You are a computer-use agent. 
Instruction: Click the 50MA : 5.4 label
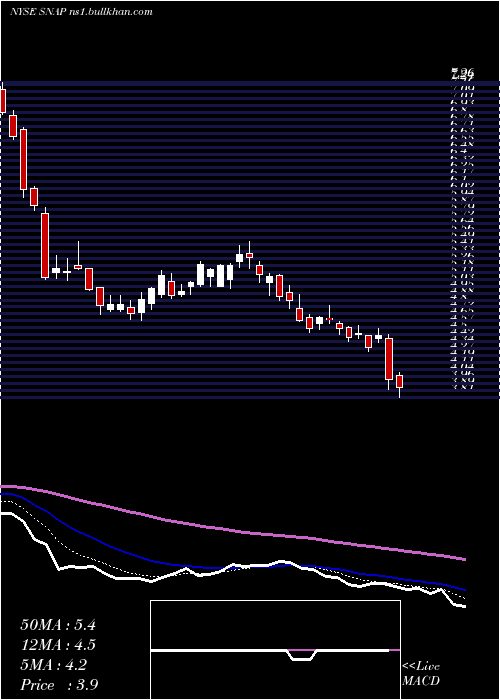pos(58,625)
